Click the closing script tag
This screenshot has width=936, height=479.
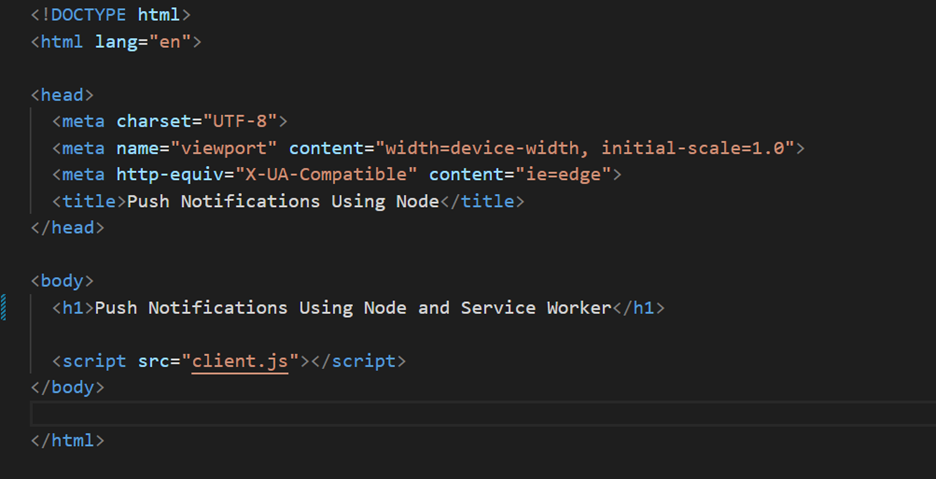[358, 361]
